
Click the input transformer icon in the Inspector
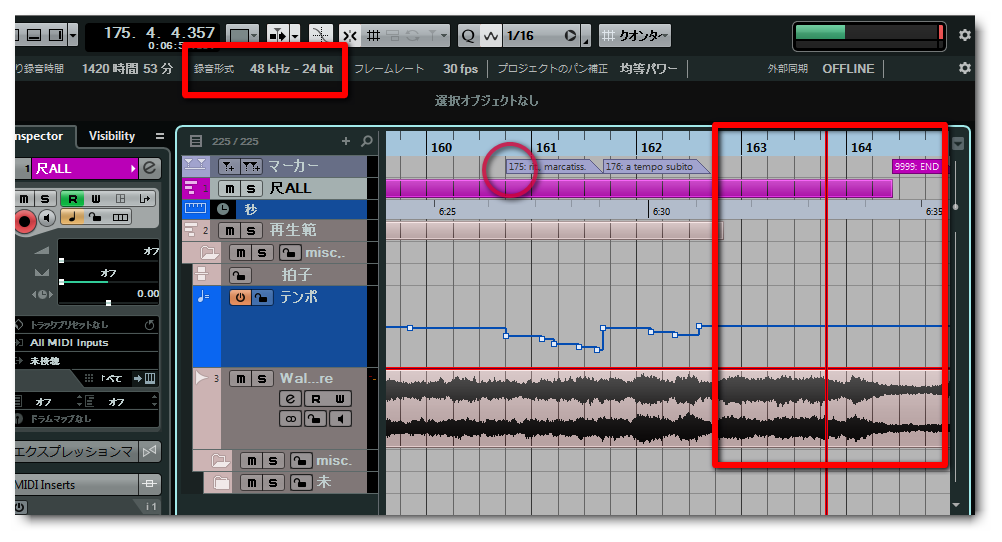coord(144,199)
